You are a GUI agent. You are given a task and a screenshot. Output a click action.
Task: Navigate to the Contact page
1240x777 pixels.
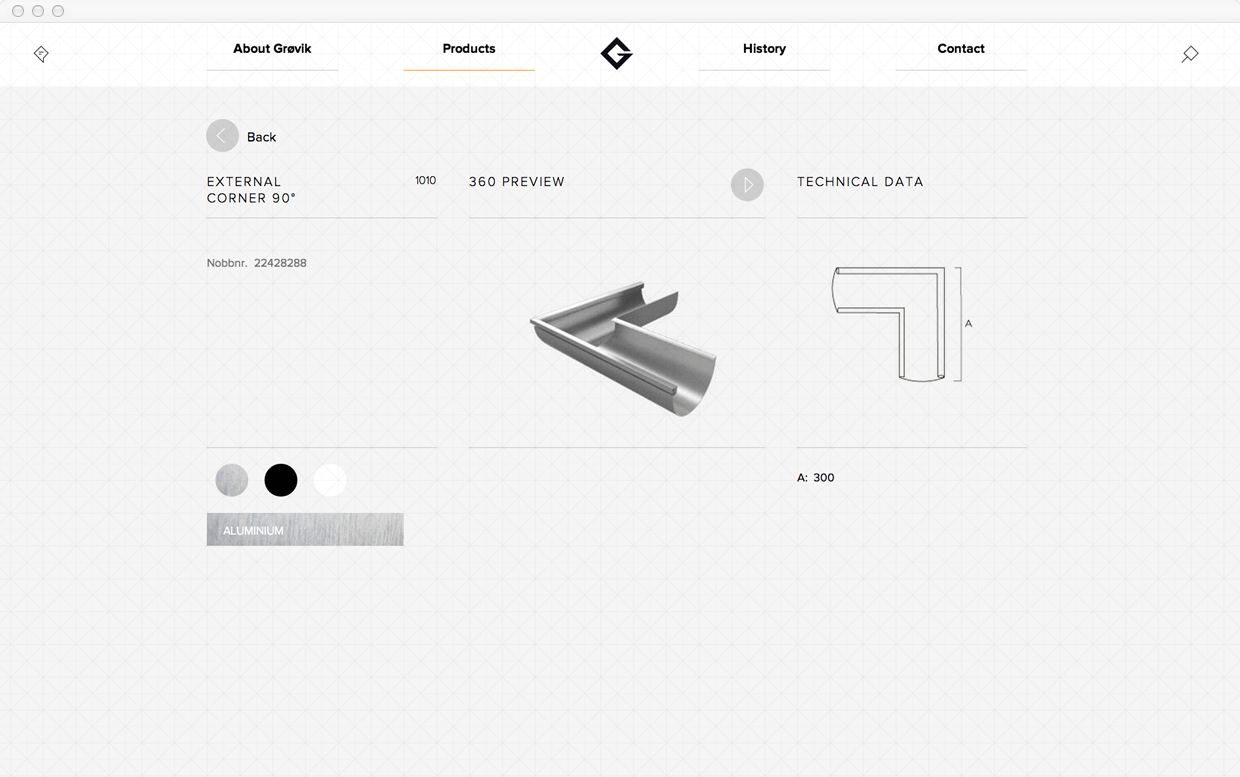pos(961,49)
